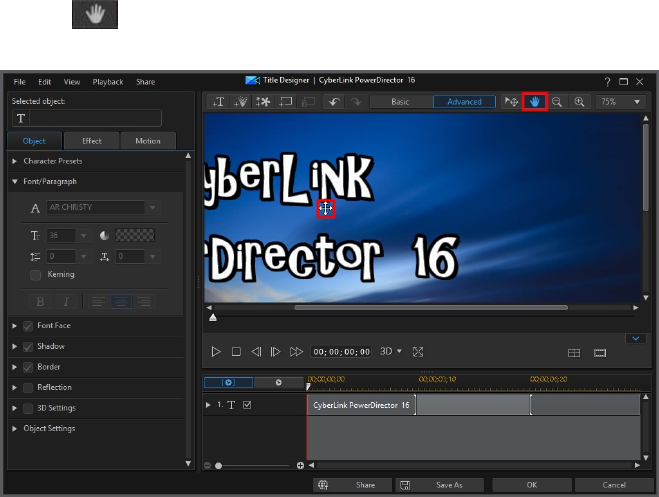Toggle the TV safe zone icon
The image size is (659, 497).
click(600, 353)
